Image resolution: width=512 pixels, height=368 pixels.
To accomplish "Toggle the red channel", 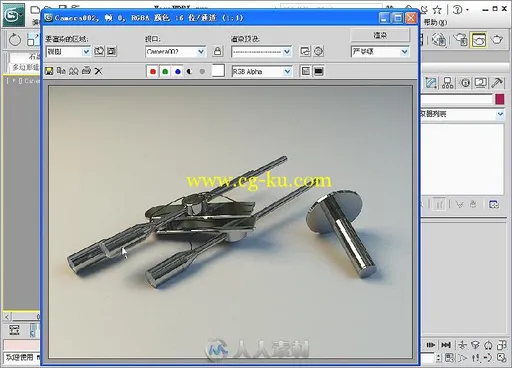I will point(153,71).
